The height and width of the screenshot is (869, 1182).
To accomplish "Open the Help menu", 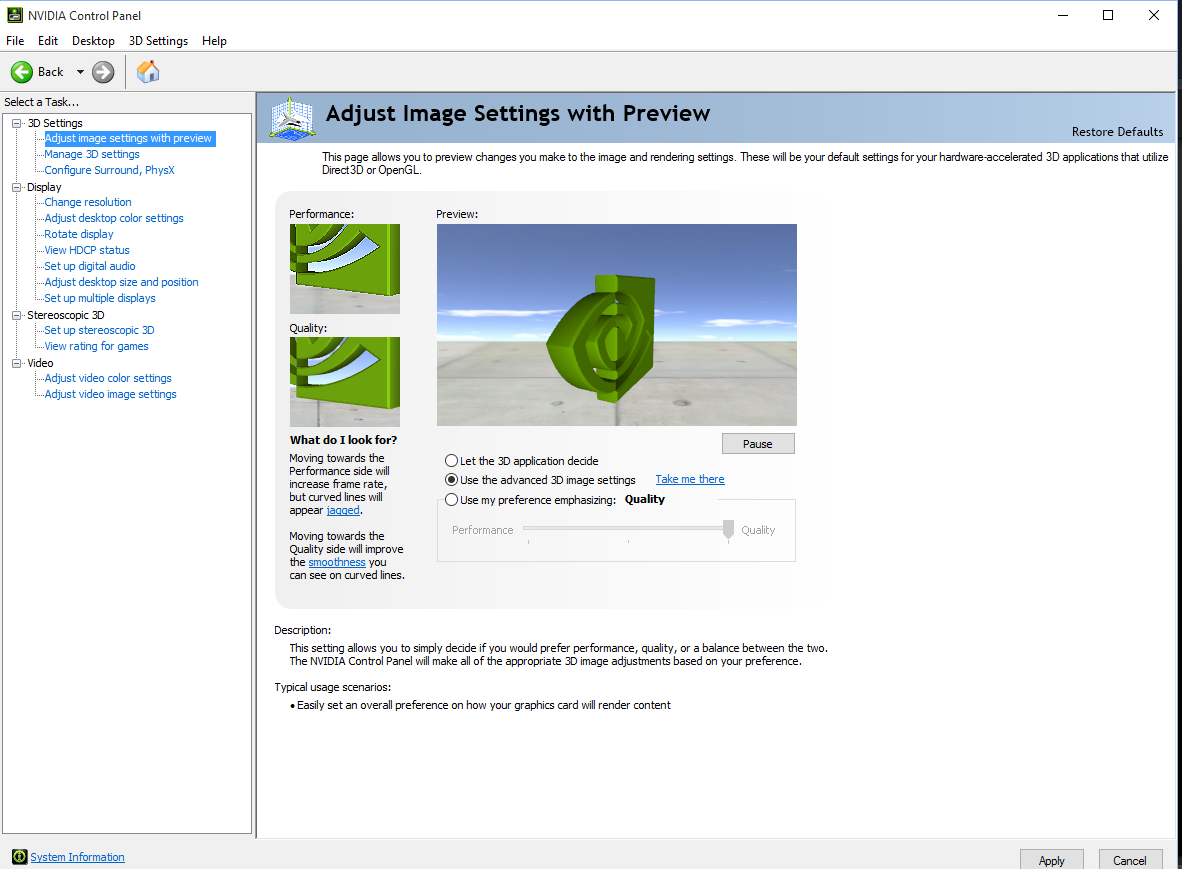I will pos(214,41).
